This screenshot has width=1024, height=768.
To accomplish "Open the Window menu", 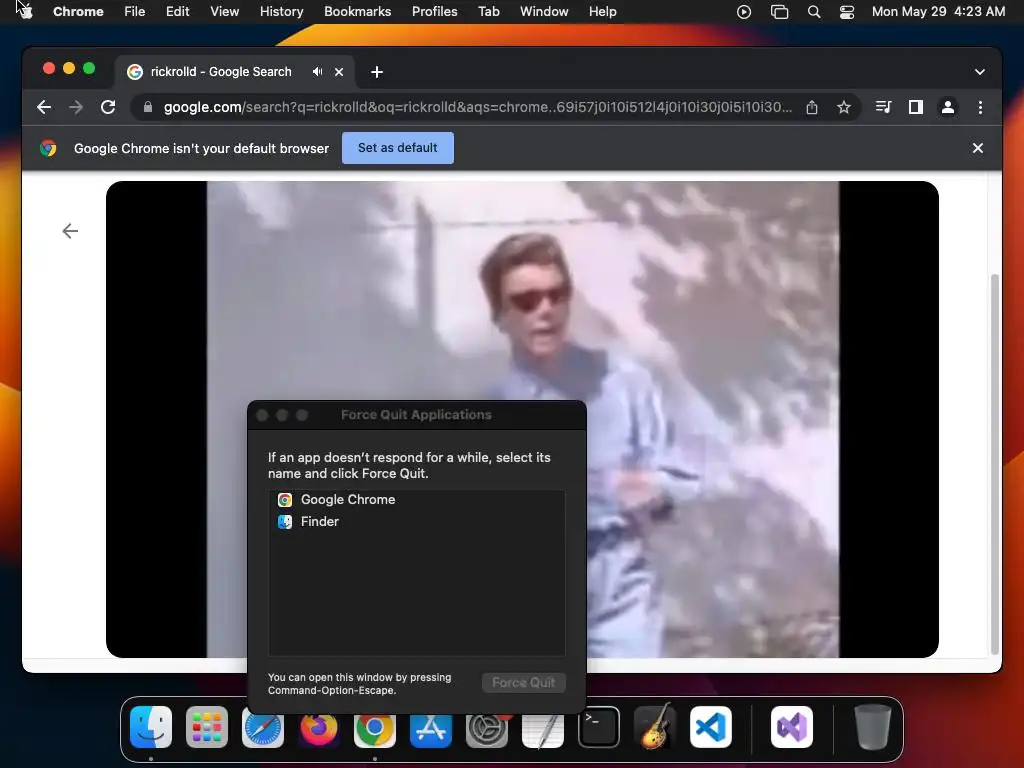I will pos(544,11).
